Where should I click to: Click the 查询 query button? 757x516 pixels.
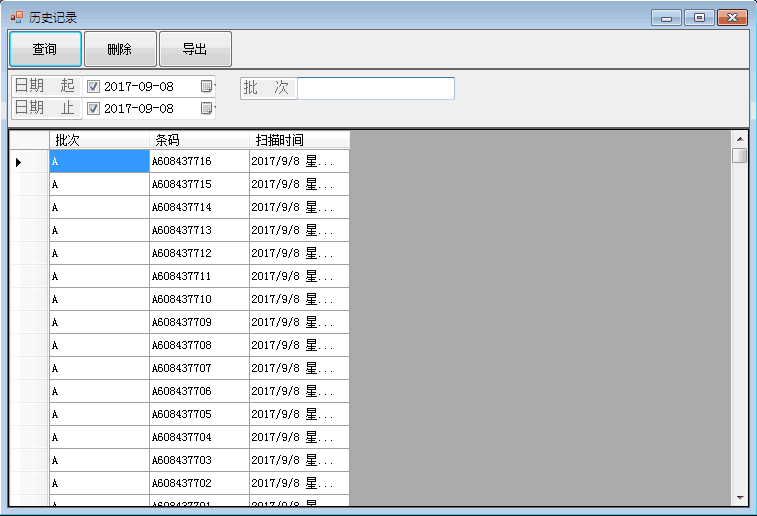45,49
